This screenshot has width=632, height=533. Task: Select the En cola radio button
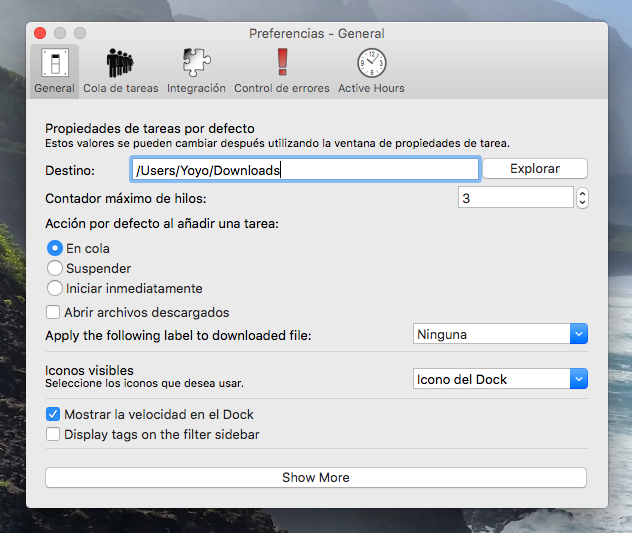coord(55,248)
